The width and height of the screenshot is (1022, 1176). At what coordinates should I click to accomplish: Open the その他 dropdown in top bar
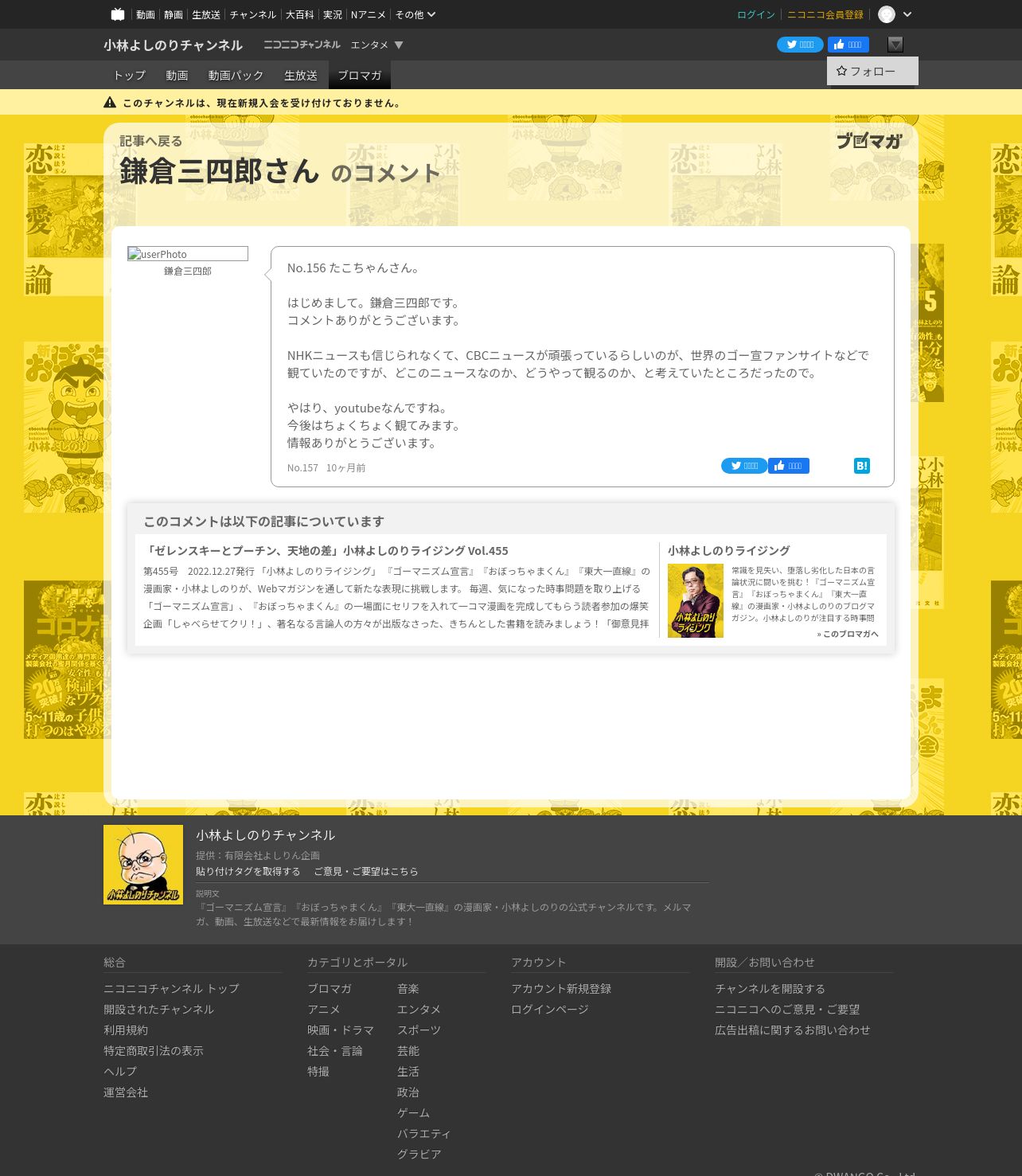(x=415, y=14)
